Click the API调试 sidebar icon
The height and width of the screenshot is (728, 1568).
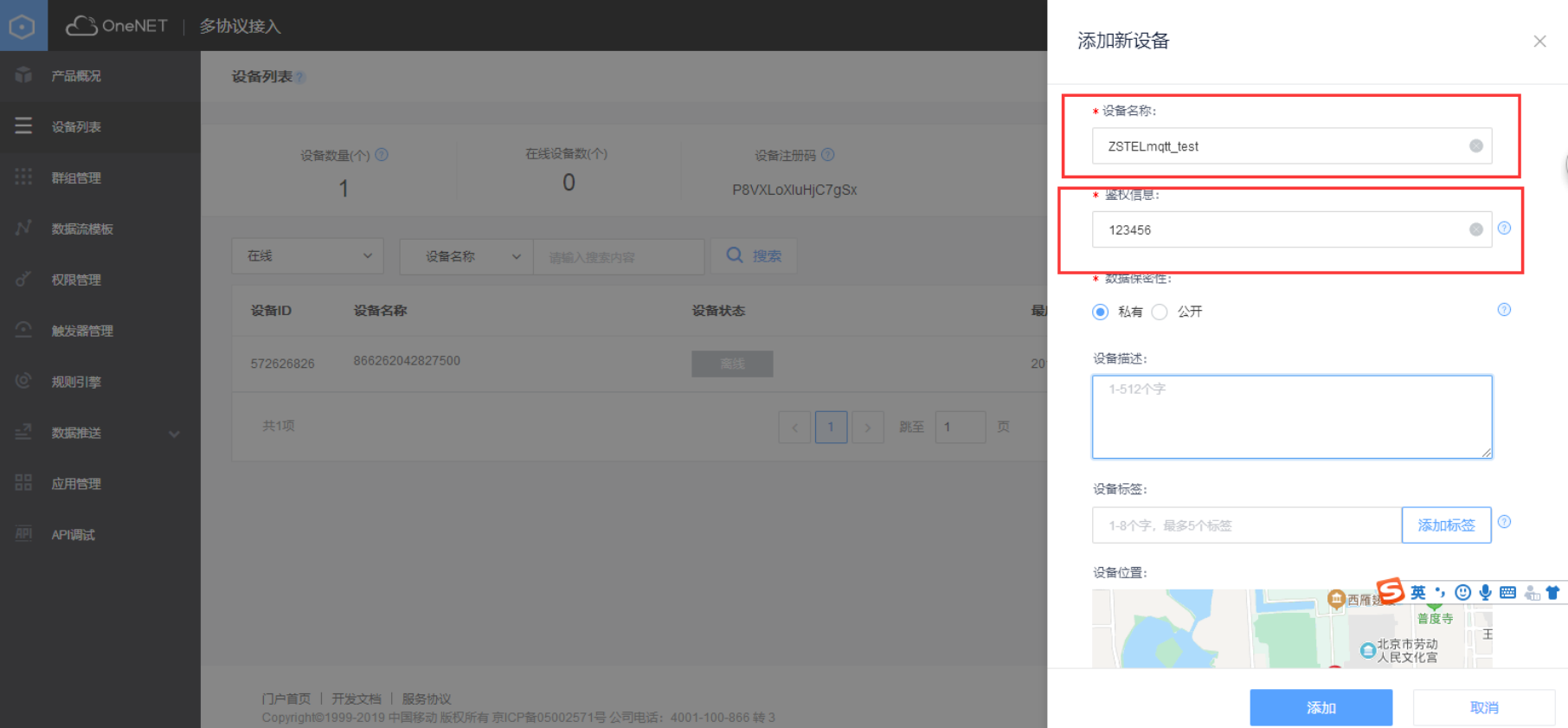(x=23, y=534)
